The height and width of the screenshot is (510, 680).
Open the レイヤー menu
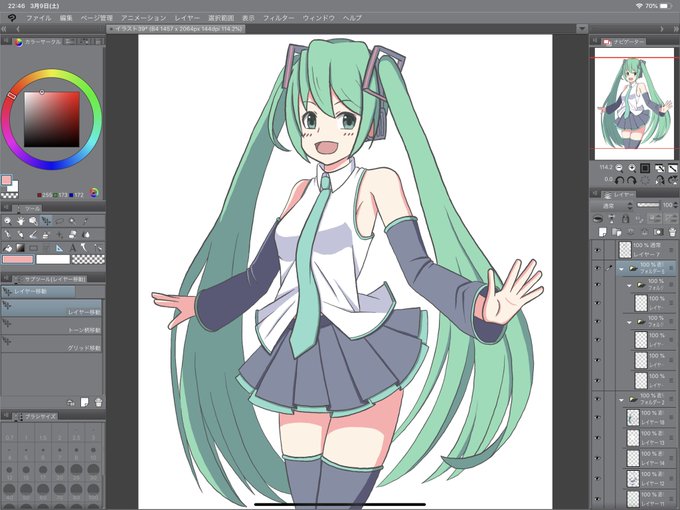tap(187, 18)
